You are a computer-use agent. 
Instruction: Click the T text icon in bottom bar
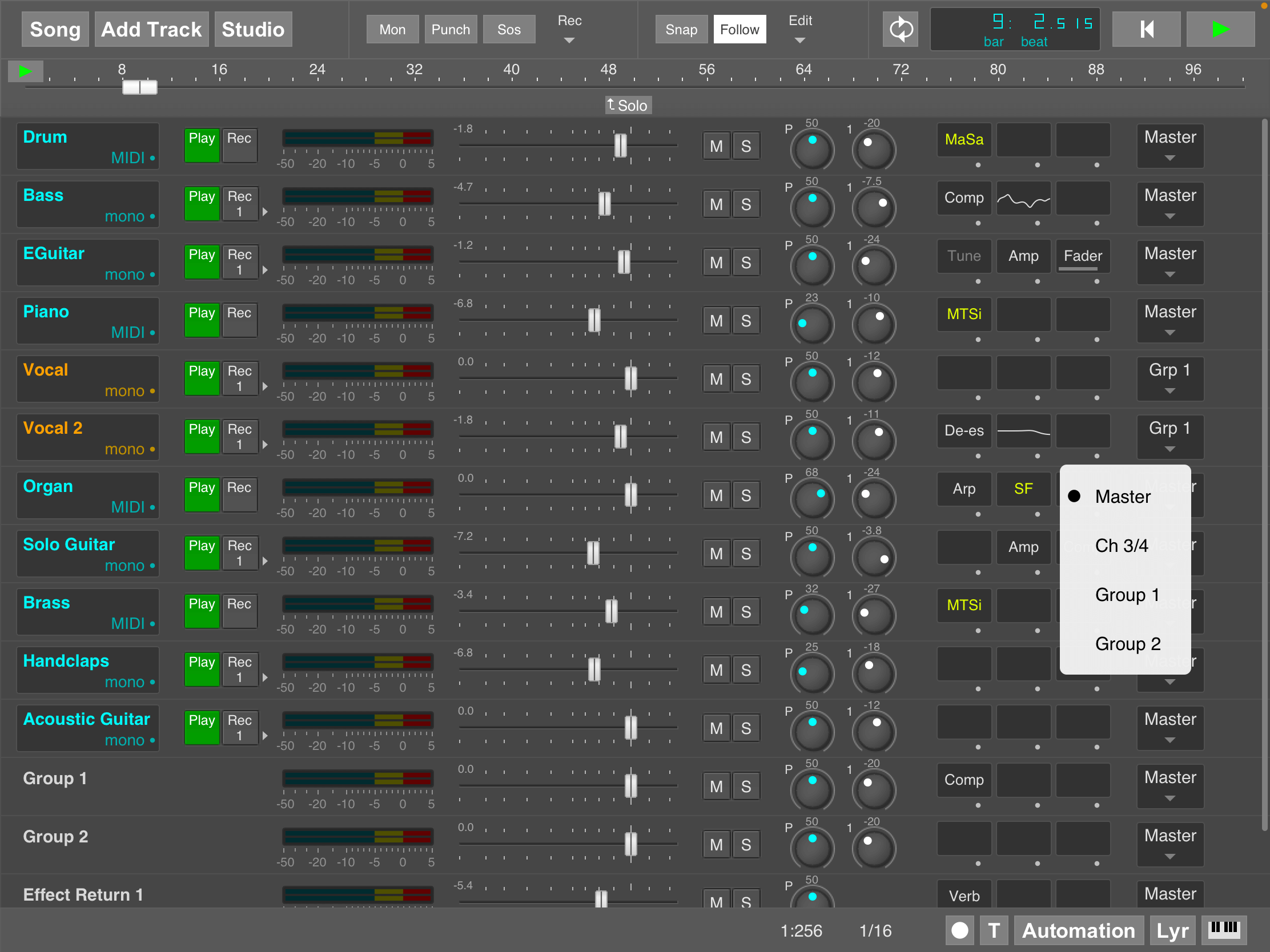tap(994, 930)
